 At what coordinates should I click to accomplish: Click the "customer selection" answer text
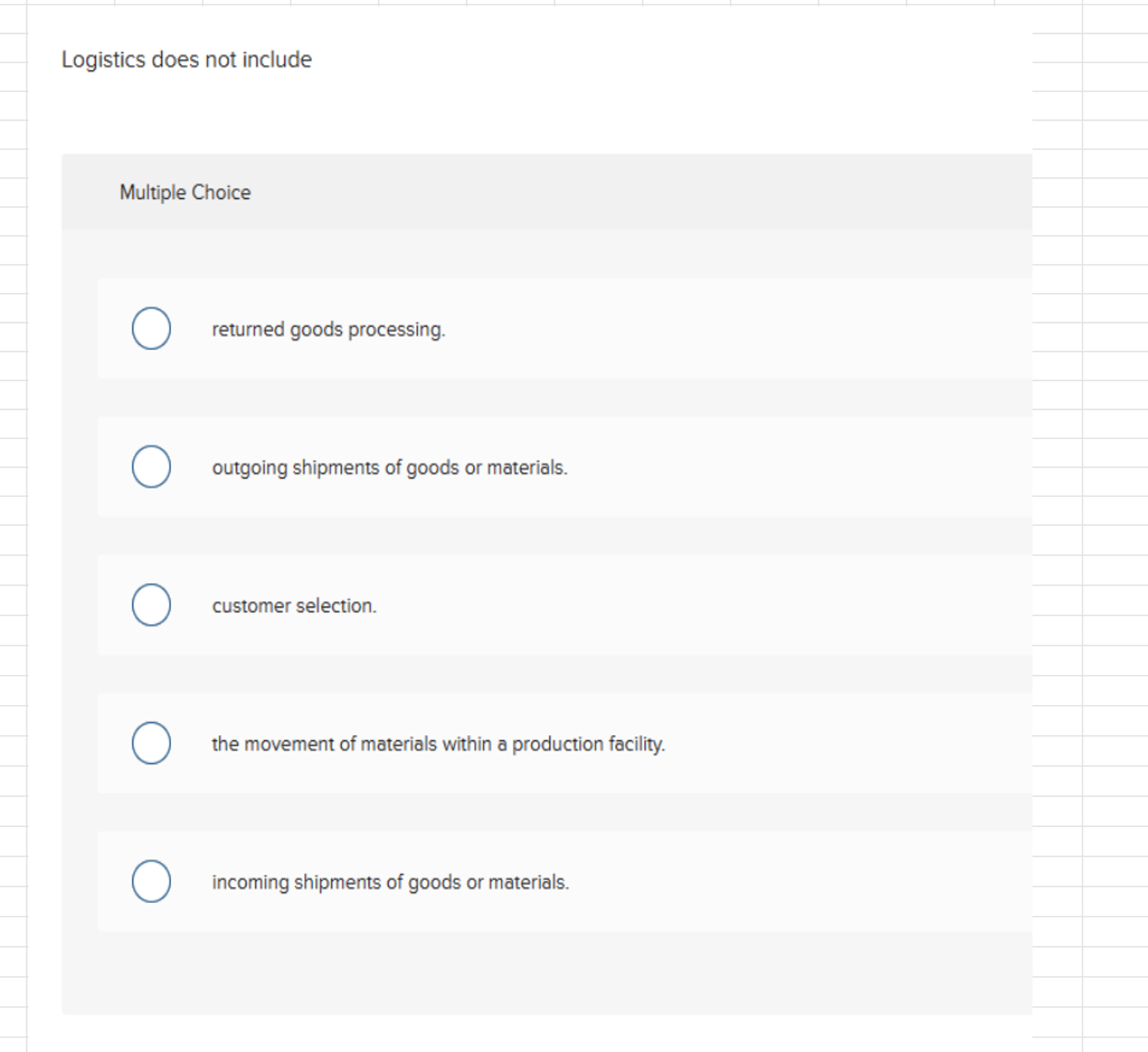click(x=295, y=605)
